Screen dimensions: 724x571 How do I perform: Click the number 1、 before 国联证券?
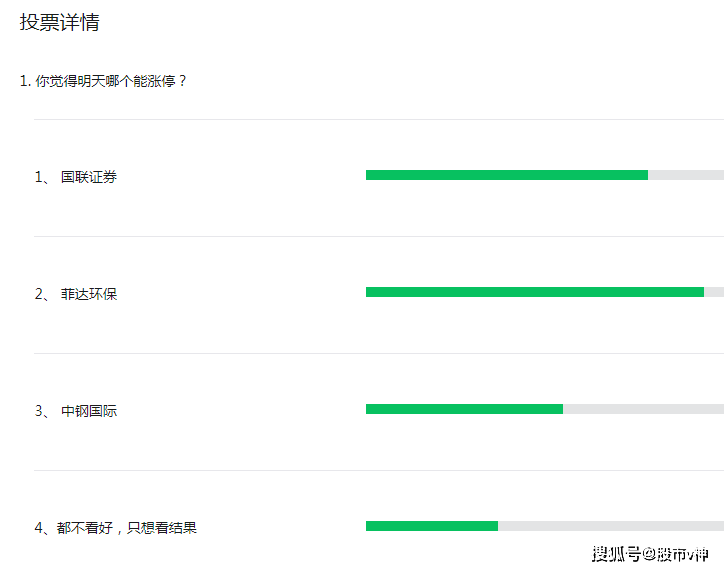click(x=42, y=177)
